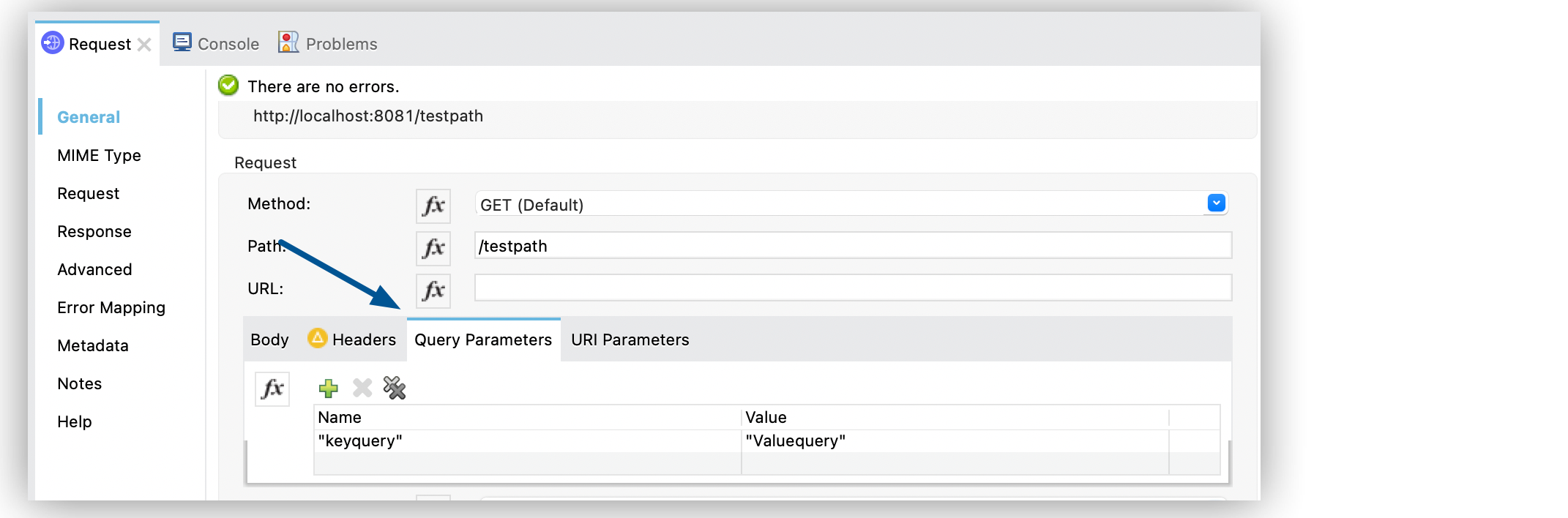Add a new query parameter with the plus icon

329,388
